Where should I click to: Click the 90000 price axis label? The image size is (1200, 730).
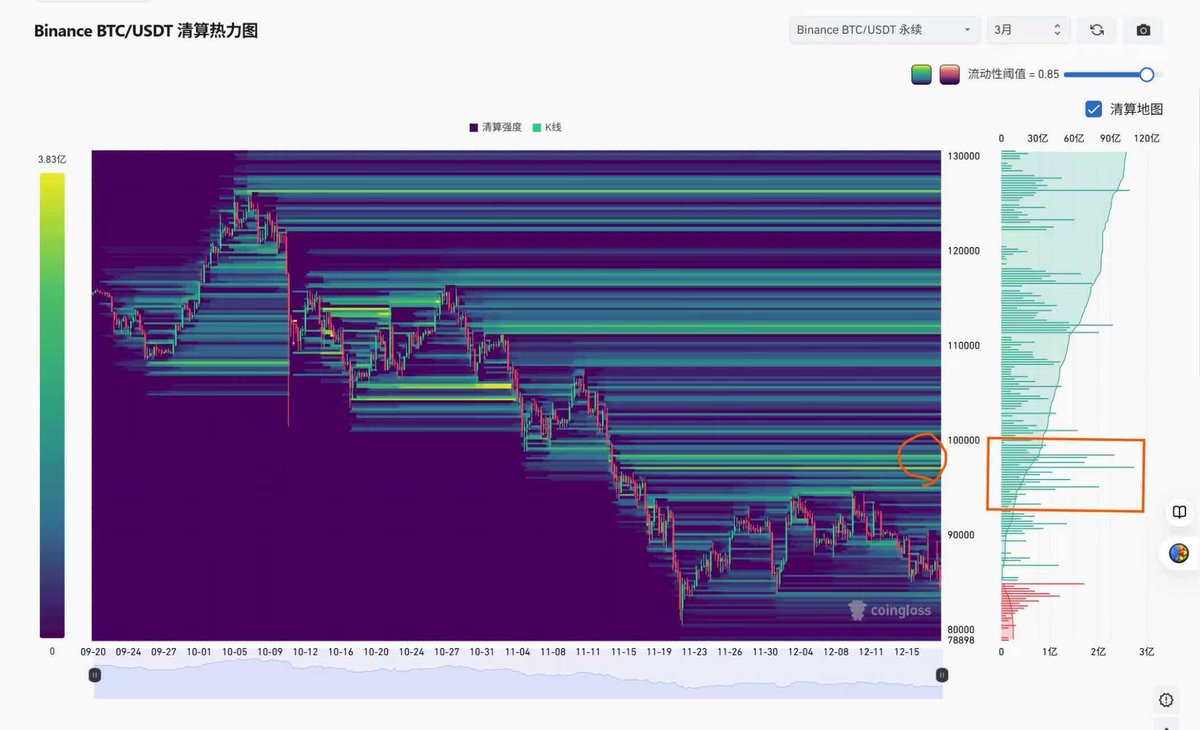[x=961, y=535]
